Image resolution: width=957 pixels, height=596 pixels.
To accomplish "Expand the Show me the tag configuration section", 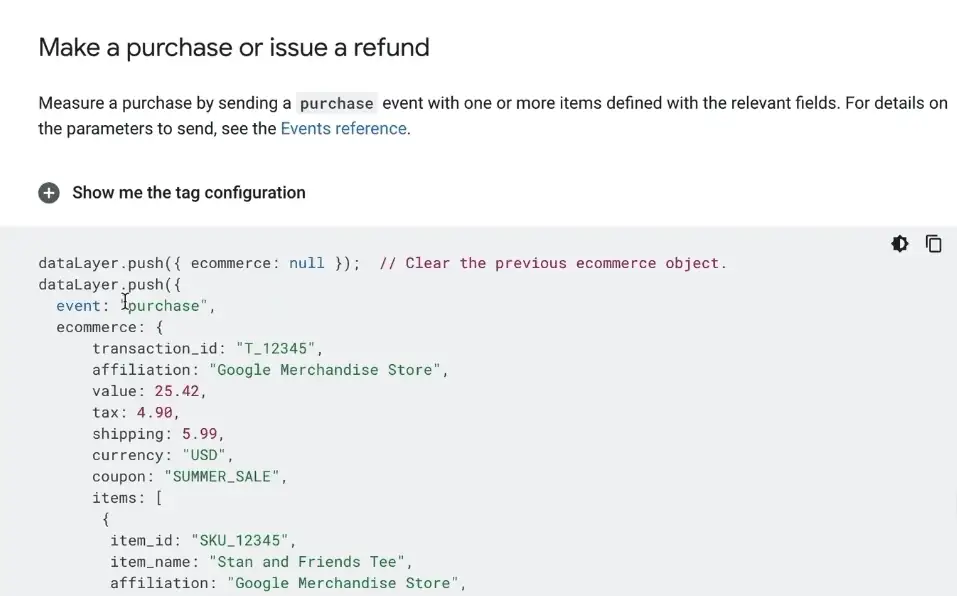I will click(188, 192).
